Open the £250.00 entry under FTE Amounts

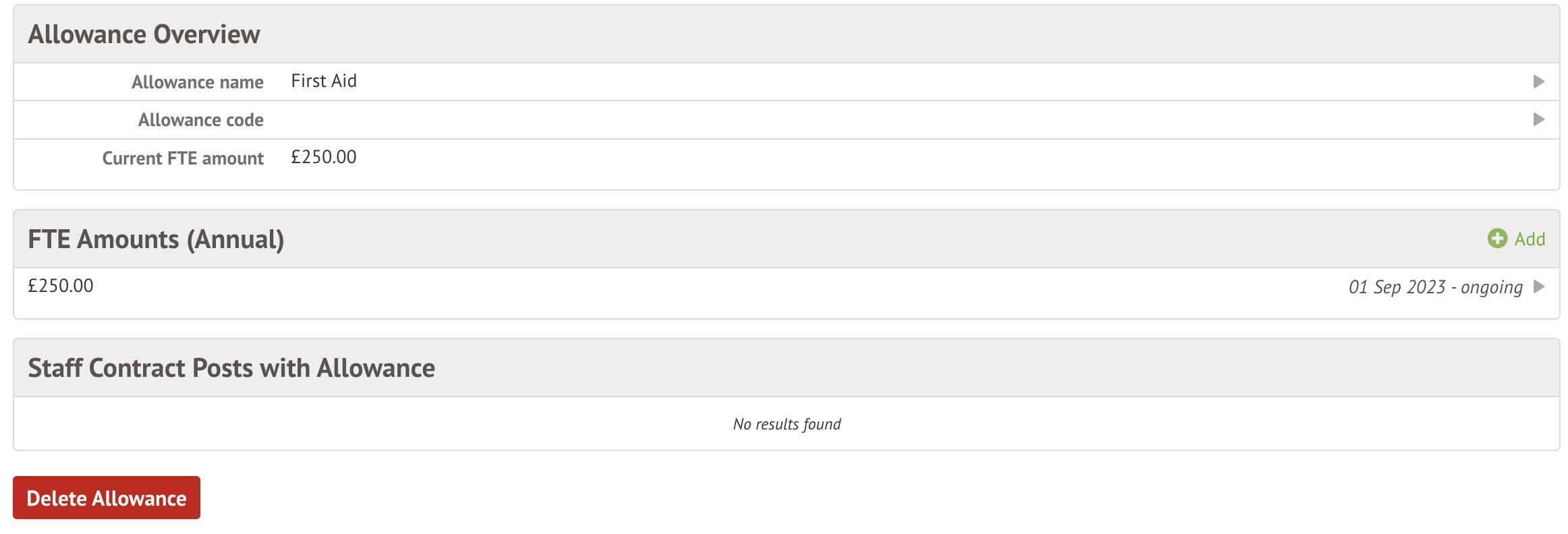tap(61, 287)
